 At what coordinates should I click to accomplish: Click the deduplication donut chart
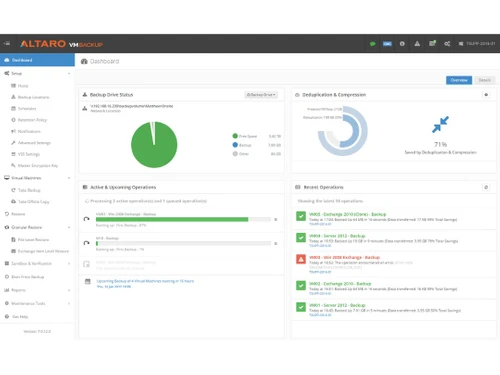click(x=343, y=131)
